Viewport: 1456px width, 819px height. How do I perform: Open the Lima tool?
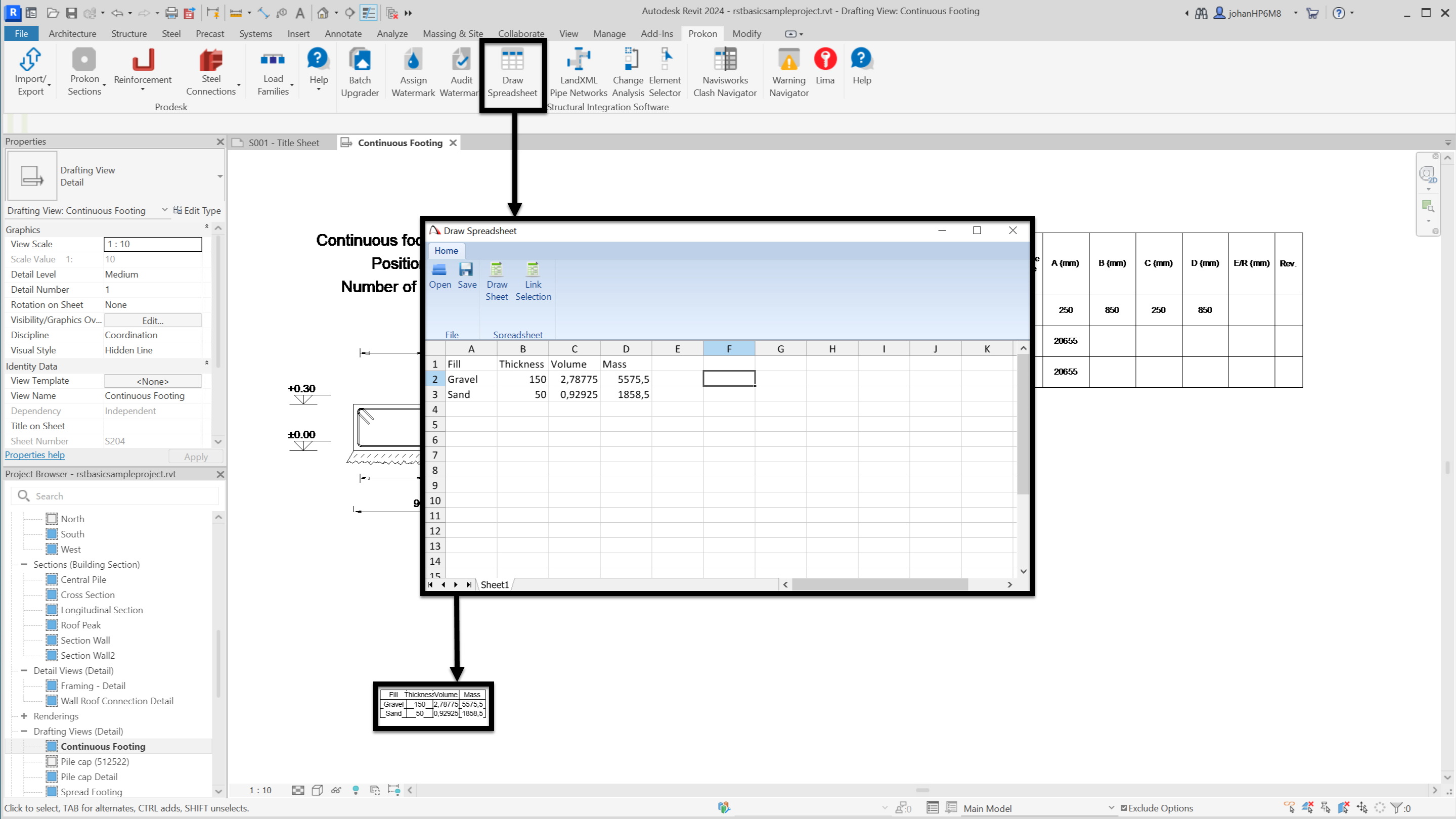point(825,60)
